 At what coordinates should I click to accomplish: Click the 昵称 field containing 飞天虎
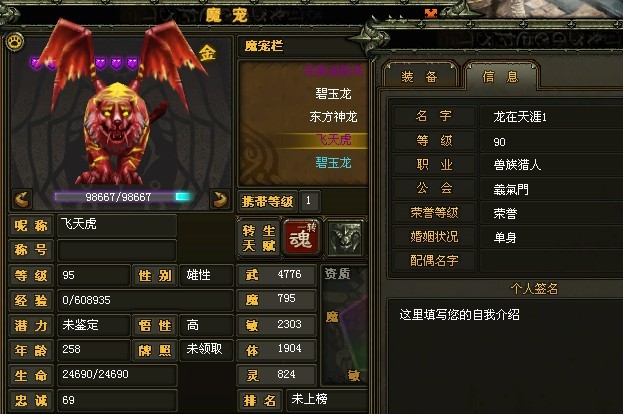click(x=117, y=225)
